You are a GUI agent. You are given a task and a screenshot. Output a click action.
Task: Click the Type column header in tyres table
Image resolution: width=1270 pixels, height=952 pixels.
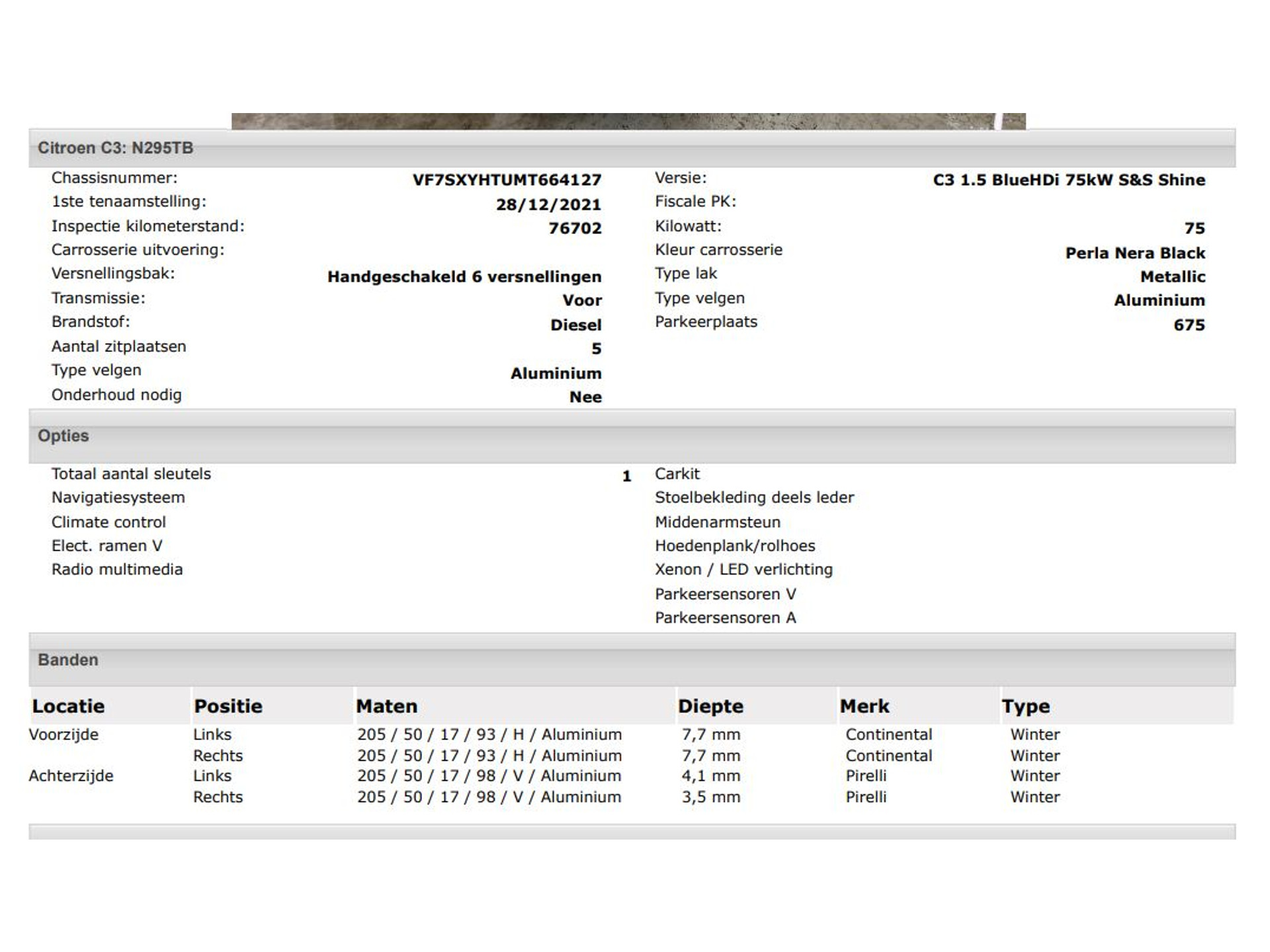pos(1026,706)
